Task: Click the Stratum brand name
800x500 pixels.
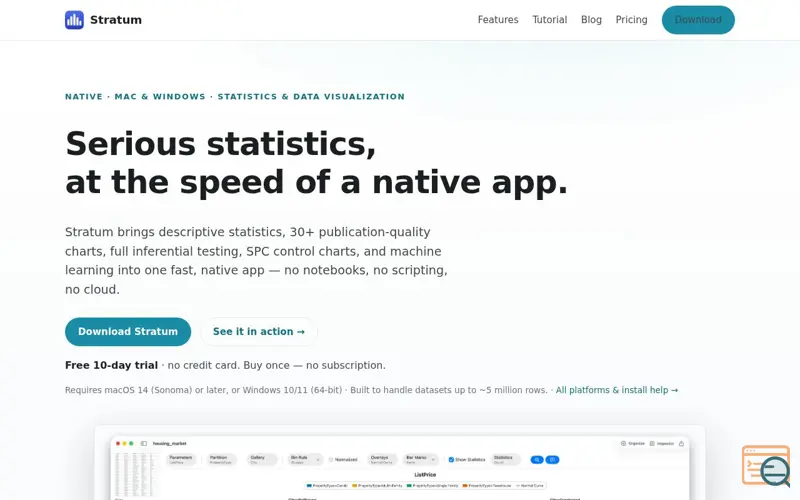Action: (116, 20)
